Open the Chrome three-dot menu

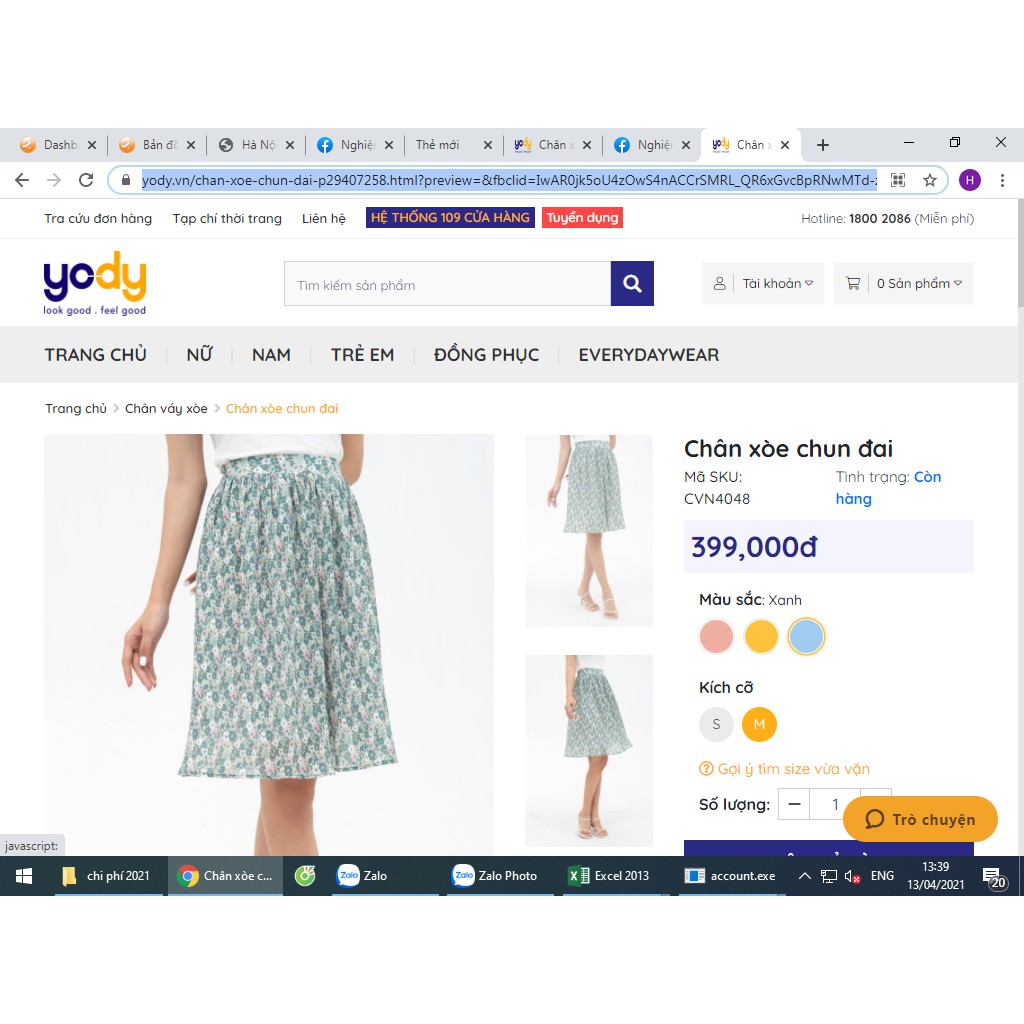tap(1001, 180)
